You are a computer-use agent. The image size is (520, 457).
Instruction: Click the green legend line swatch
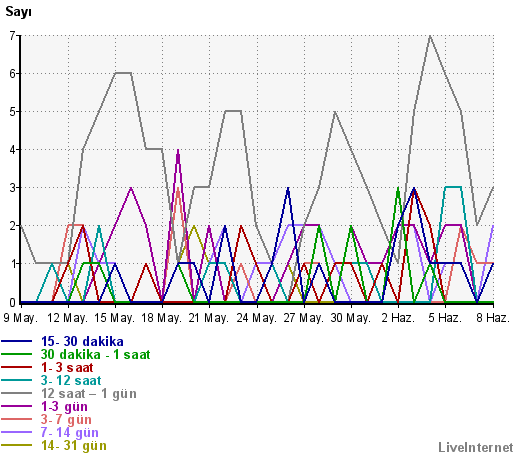click(x=17, y=354)
